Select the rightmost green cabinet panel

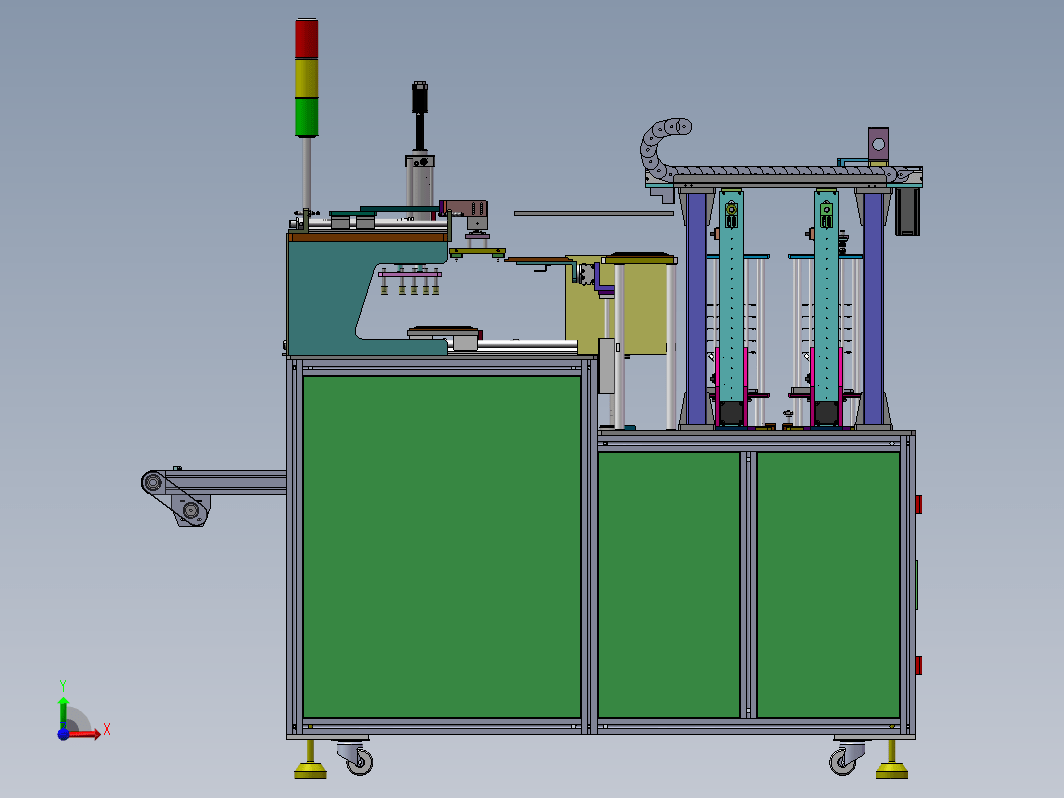click(x=828, y=584)
